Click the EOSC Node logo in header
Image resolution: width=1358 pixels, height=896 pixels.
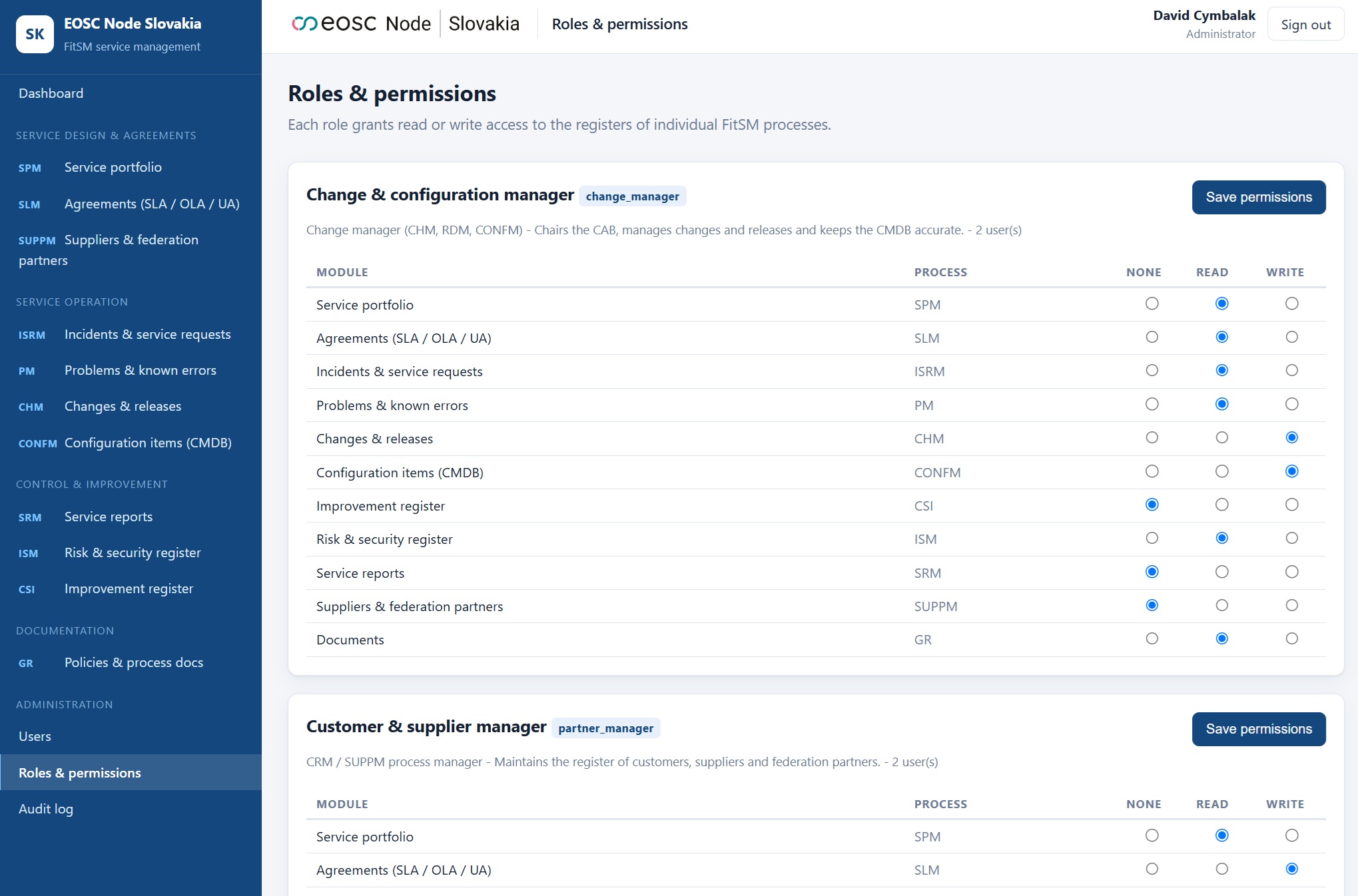click(406, 24)
